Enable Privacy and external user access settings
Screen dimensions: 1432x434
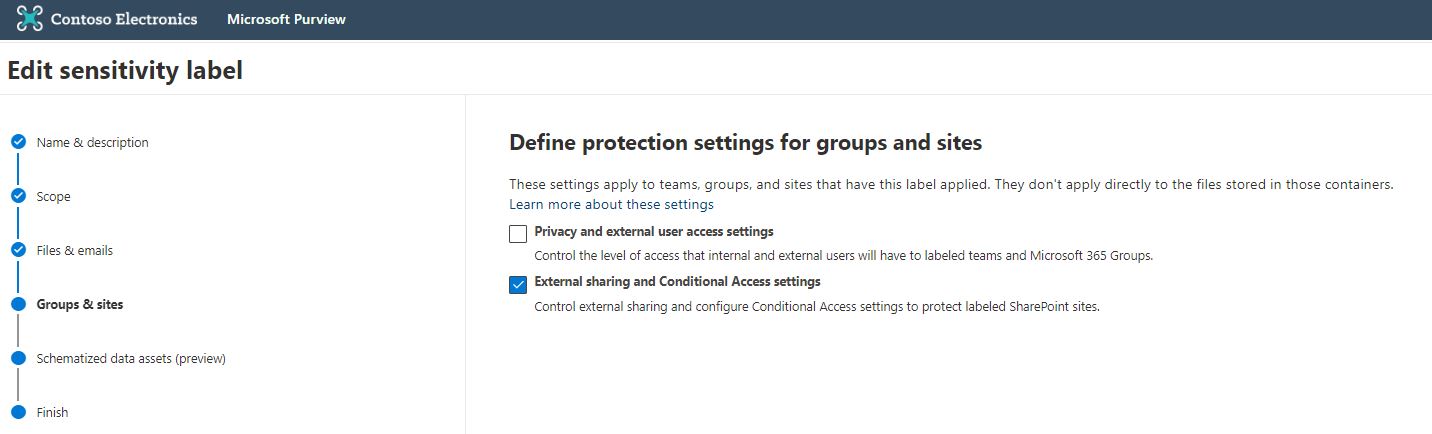[518, 234]
